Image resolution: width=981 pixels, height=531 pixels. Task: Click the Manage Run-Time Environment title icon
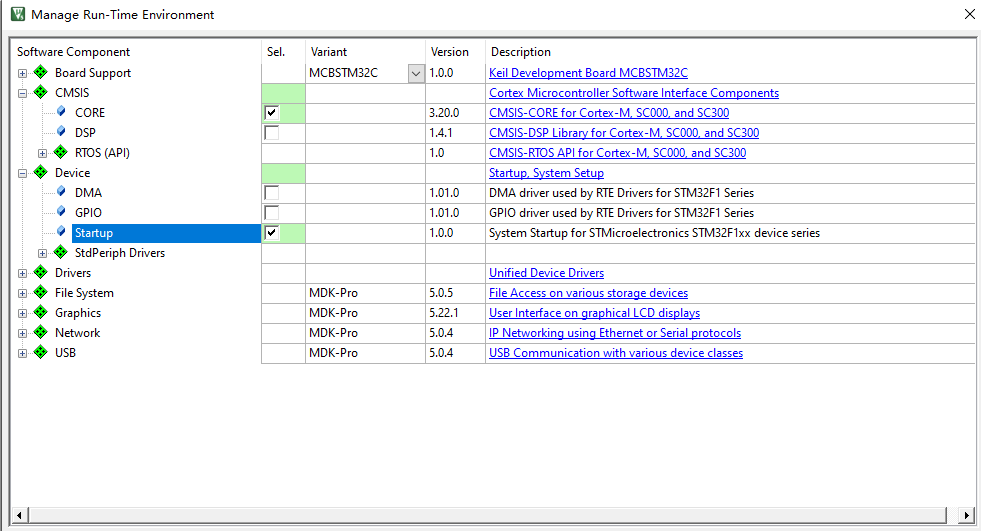[18, 14]
